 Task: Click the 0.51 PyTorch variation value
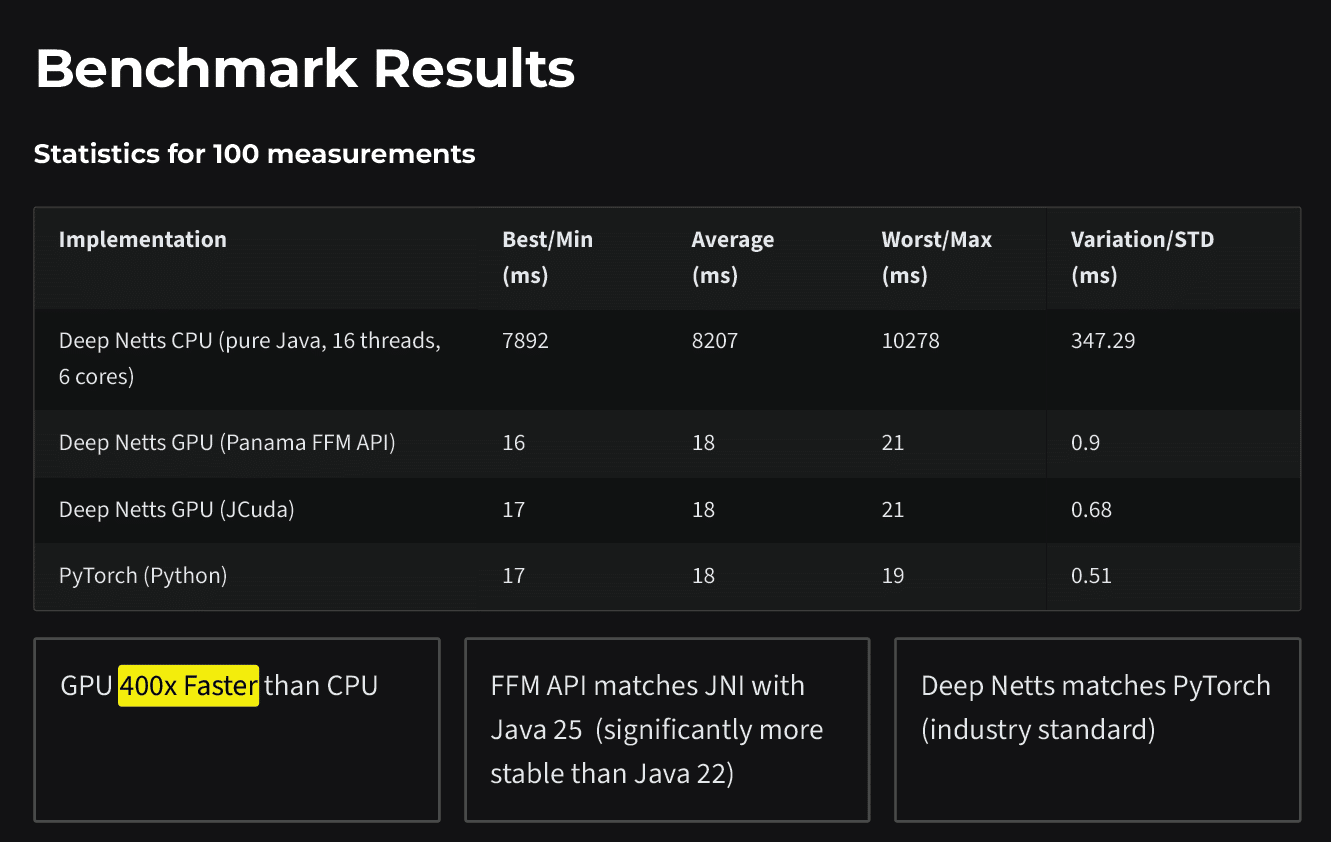coord(1091,576)
